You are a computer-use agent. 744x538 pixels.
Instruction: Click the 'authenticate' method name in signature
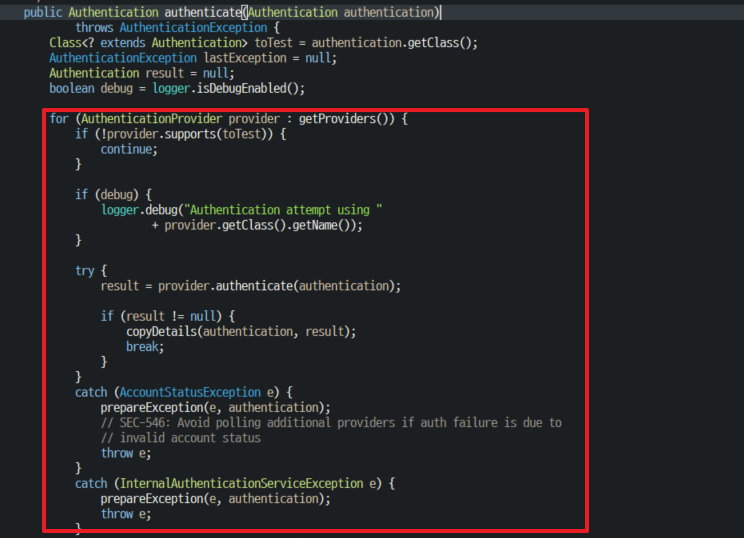[x=203, y=12]
